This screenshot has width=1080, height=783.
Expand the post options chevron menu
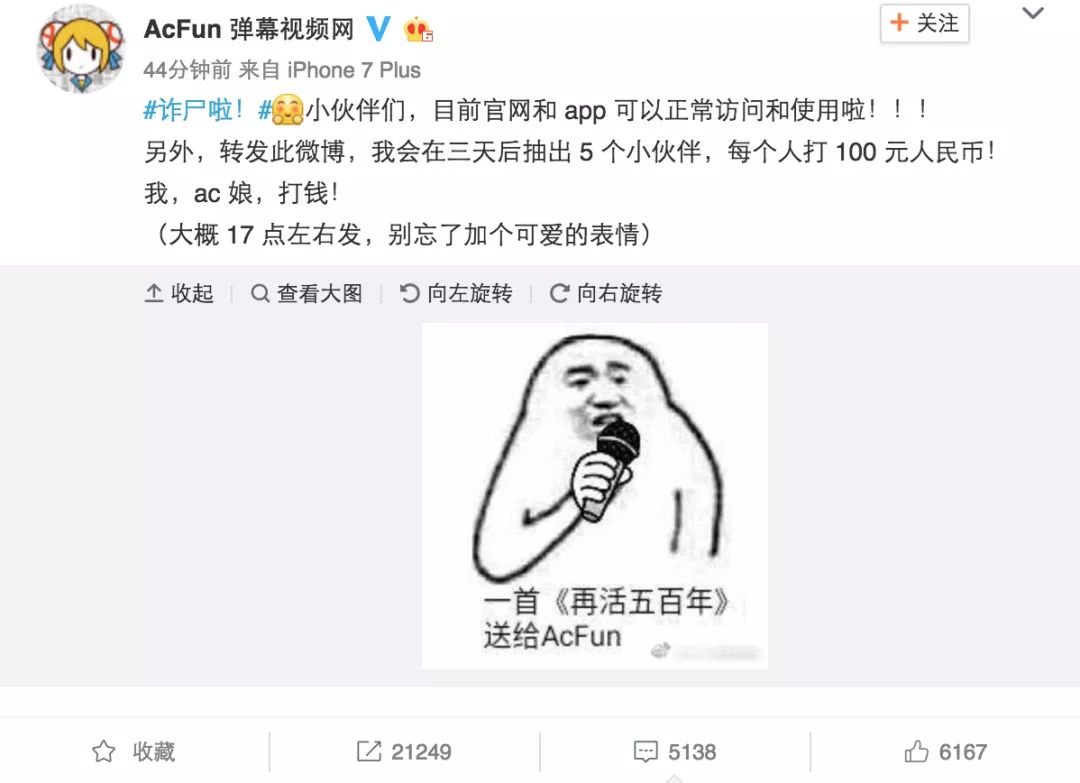point(1032,13)
